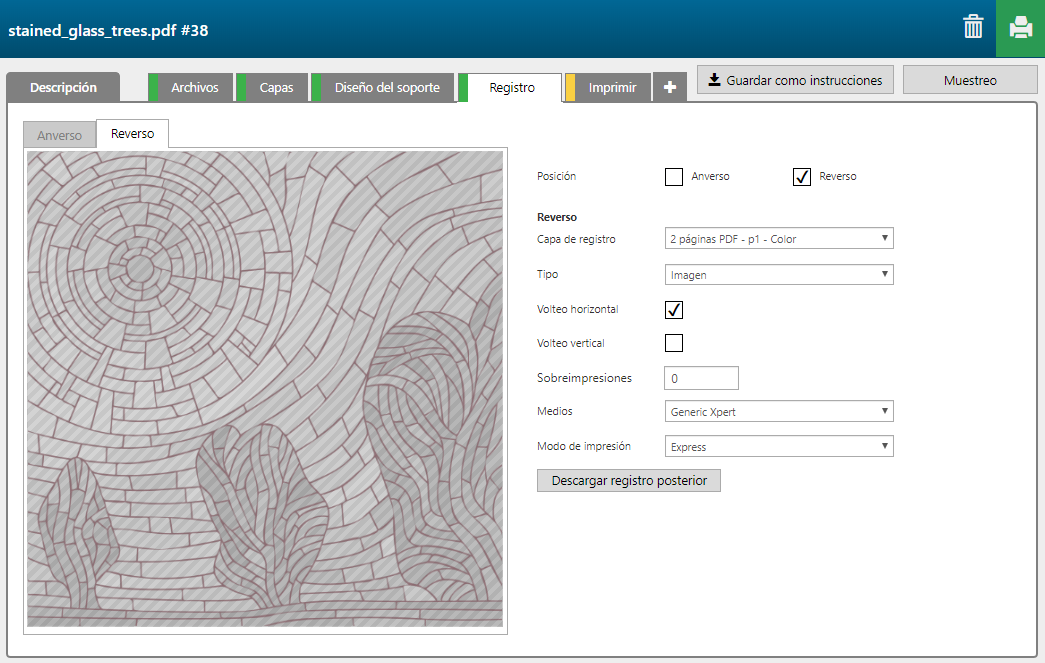Screen dimensions: 1045x663
Task: Uncheck the Reverso position checkbox
Action: (x=801, y=177)
